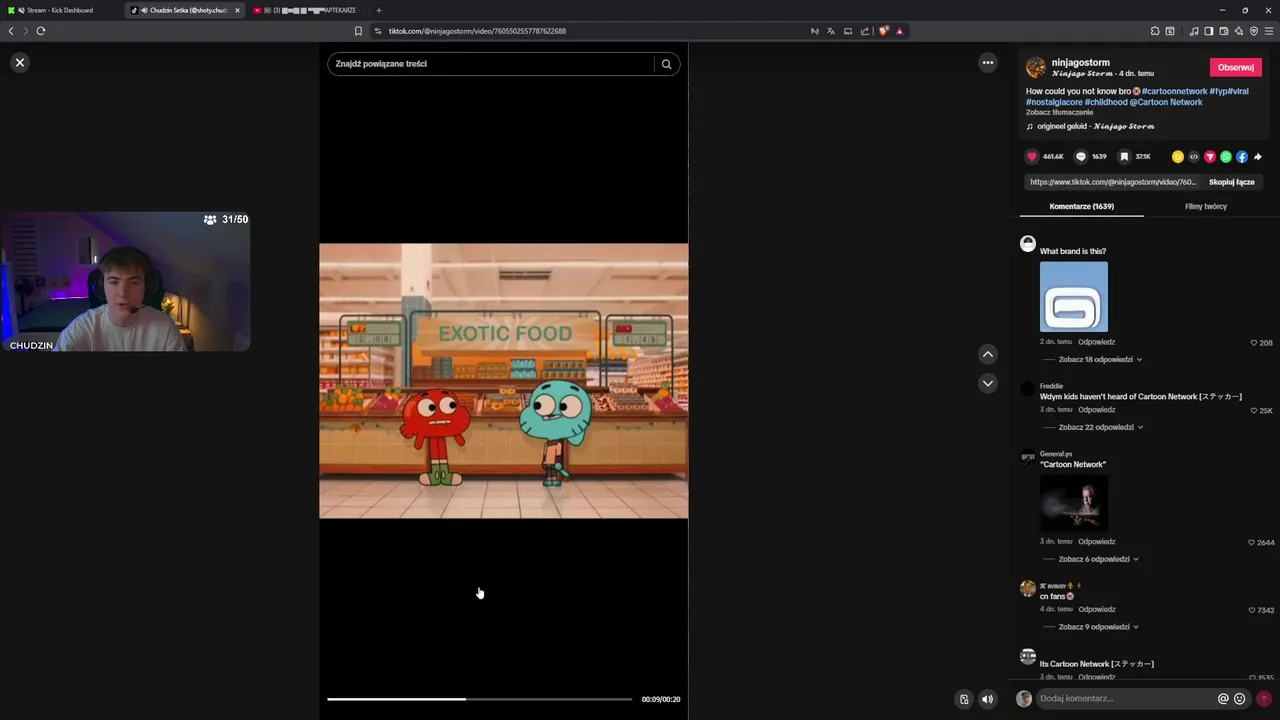
Task: Open the origineel geluid sound link
Action: 1095,126
